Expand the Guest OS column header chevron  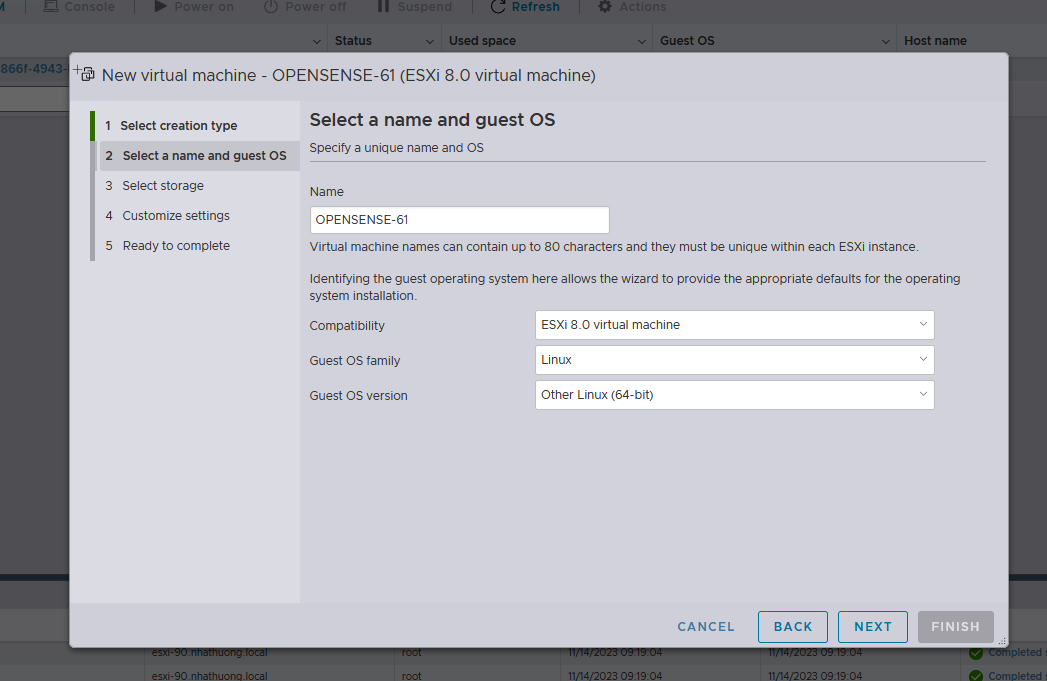[x=886, y=41]
